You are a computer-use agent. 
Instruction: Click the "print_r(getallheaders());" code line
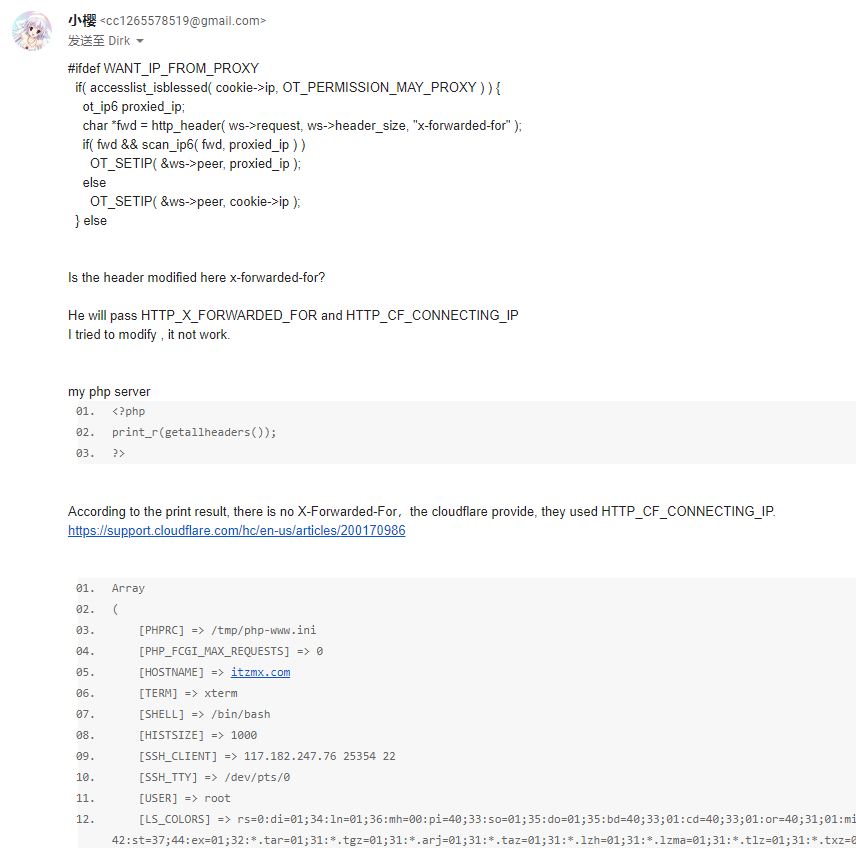(x=194, y=432)
